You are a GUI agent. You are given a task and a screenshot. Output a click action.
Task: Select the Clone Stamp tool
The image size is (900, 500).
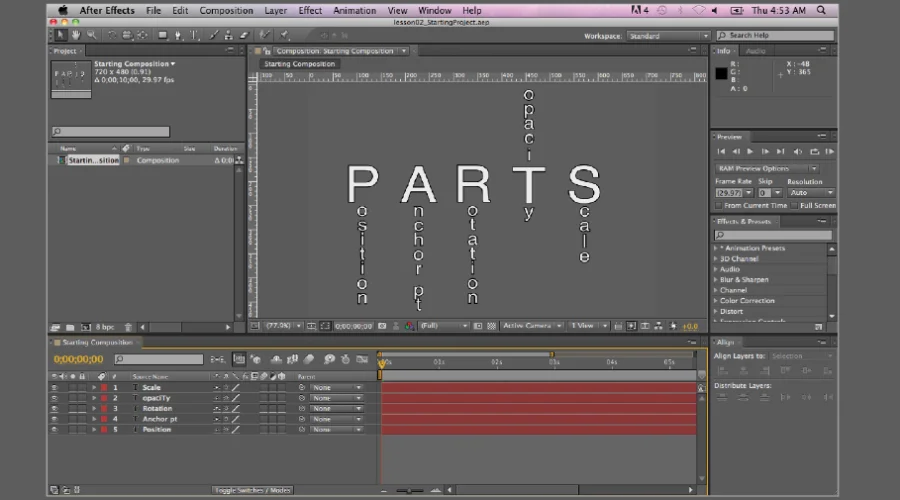point(228,36)
